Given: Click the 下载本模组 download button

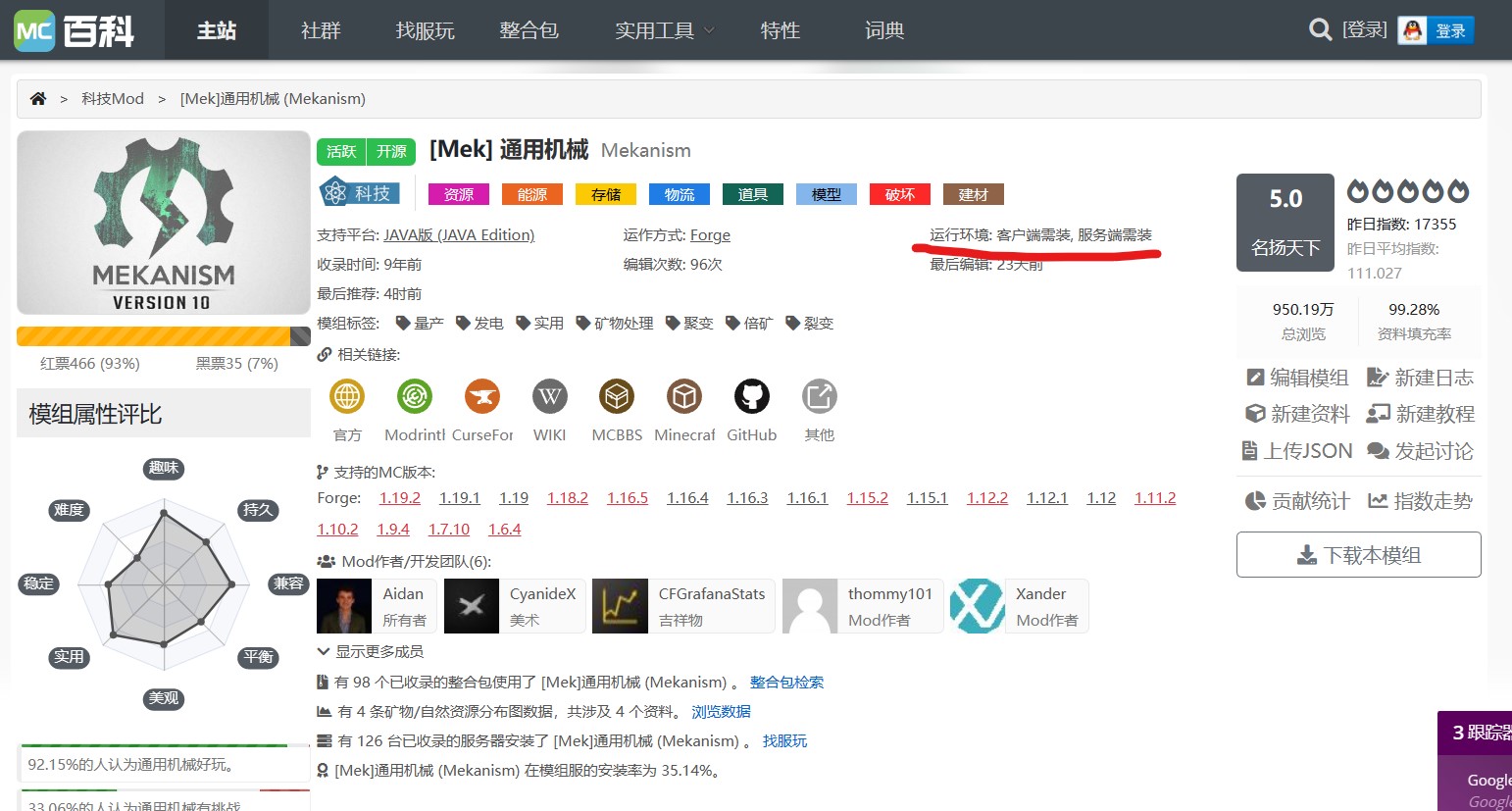Looking at the screenshot, I should tap(1358, 555).
